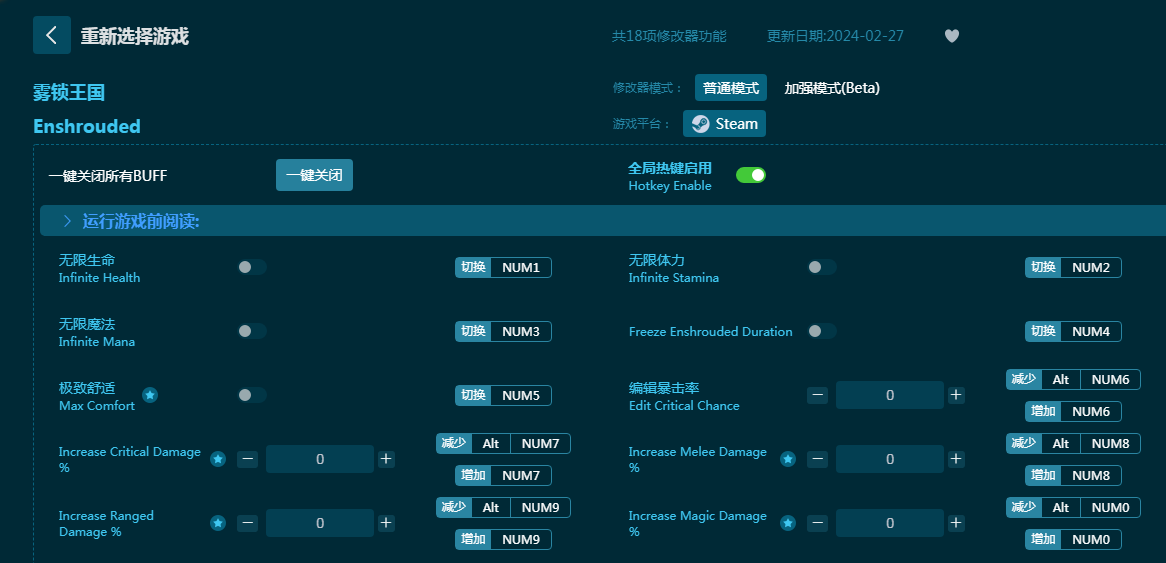Viewport: 1166px width, 563px height.
Task: Click 减少 Alt NUM0 hotkey button
Action: pyautogui.click(x=1073, y=507)
